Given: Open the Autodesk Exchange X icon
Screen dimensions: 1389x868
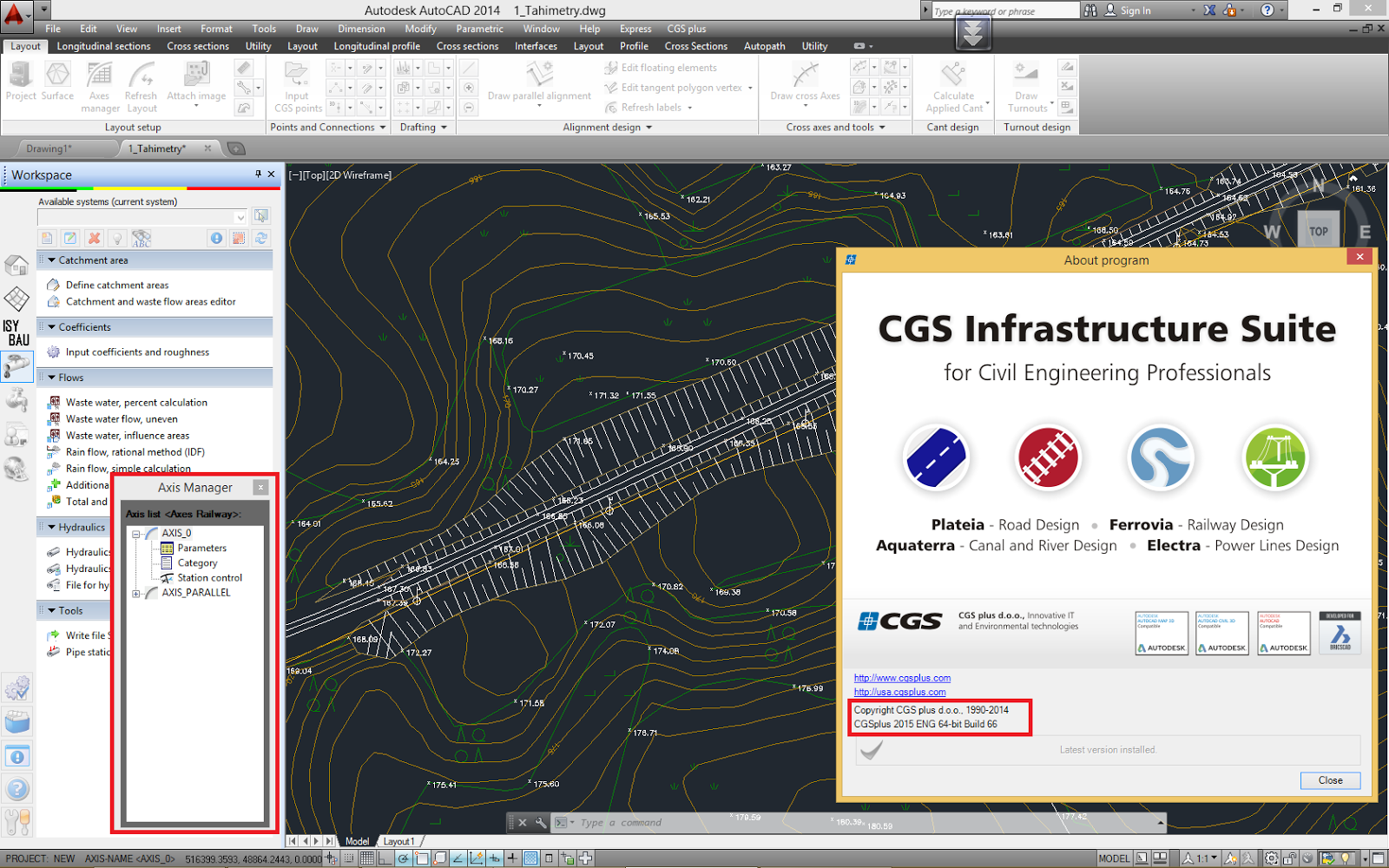Looking at the screenshot, I should tap(1210, 10).
